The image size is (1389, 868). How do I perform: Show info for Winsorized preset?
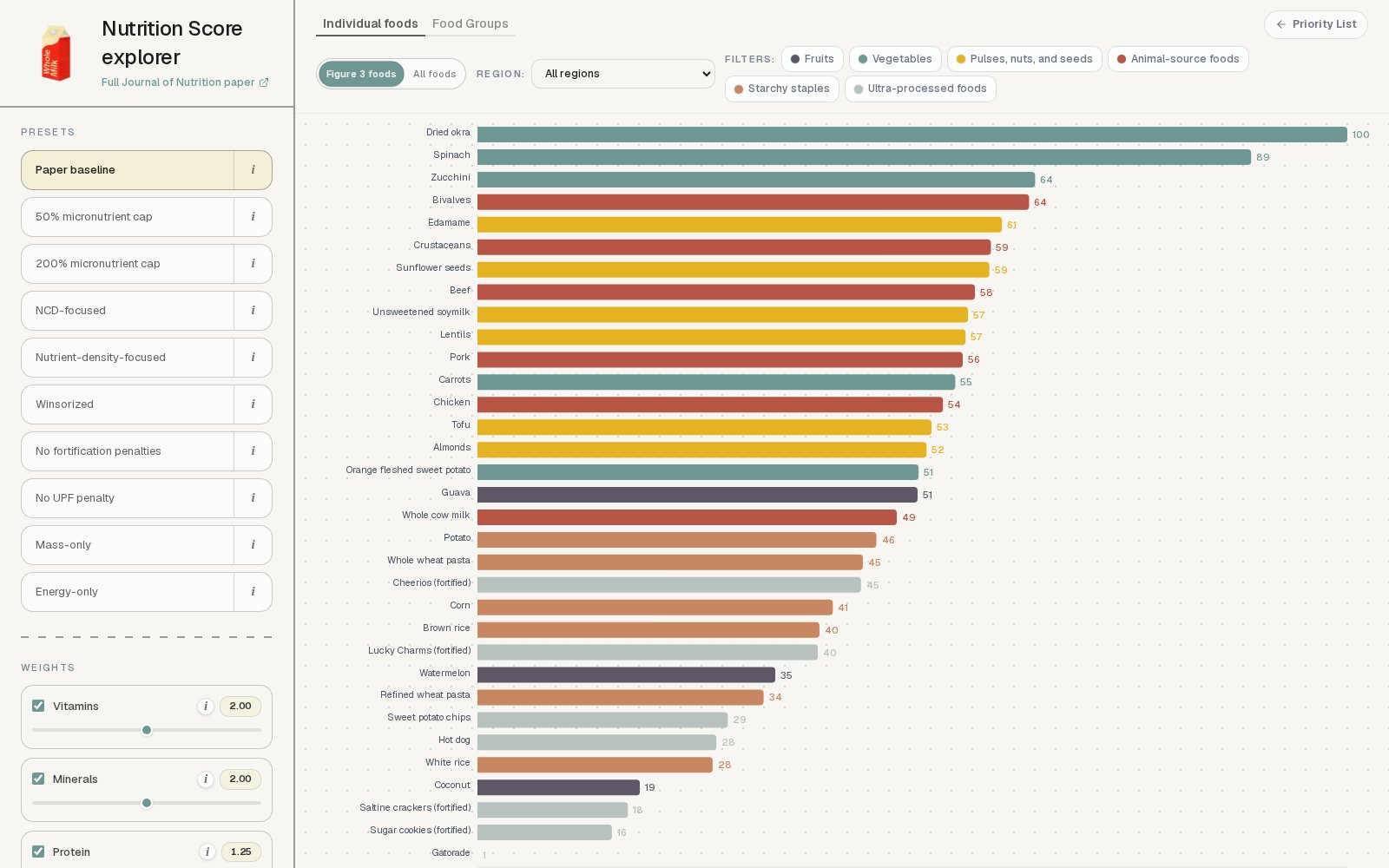pyautogui.click(x=253, y=404)
